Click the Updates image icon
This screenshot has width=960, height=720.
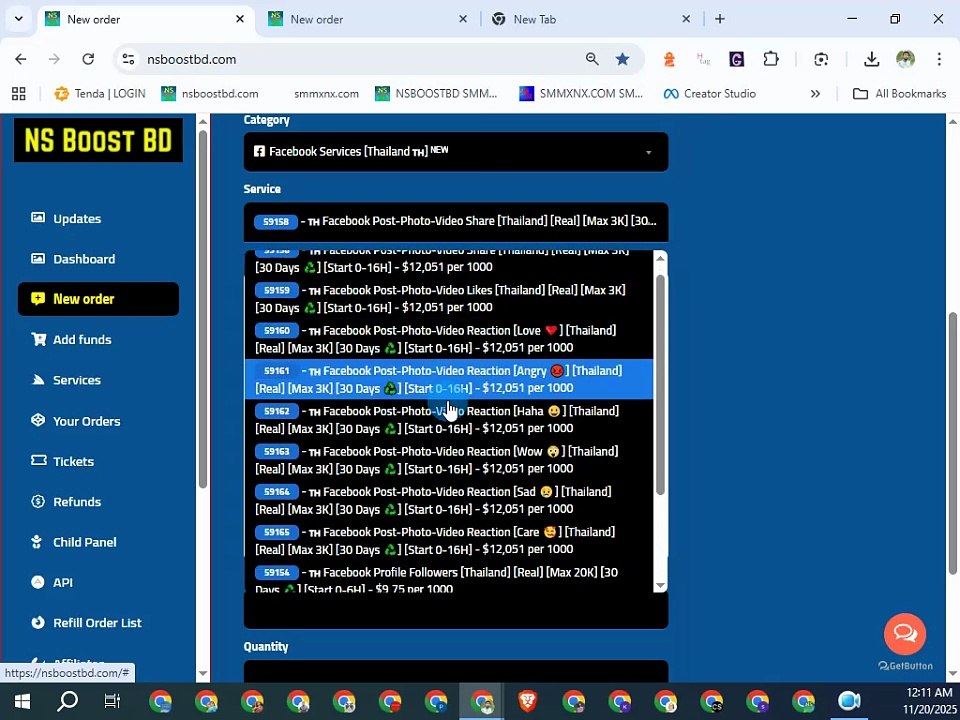click(38, 218)
